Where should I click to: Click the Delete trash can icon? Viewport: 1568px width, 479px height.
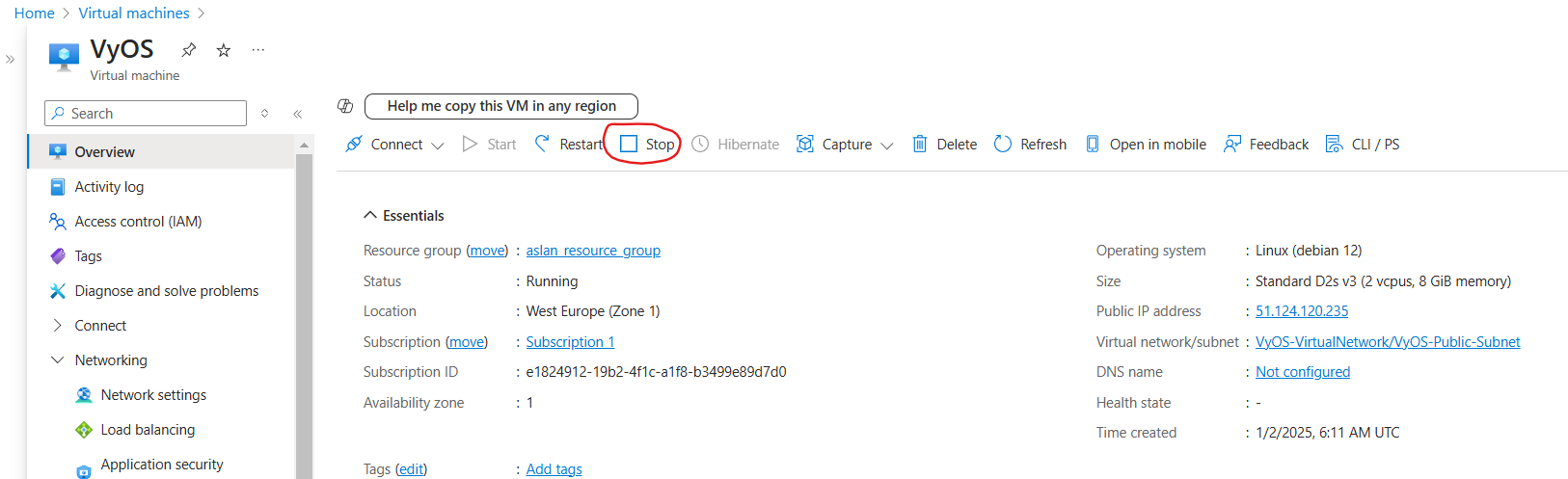pyautogui.click(x=920, y=145)
